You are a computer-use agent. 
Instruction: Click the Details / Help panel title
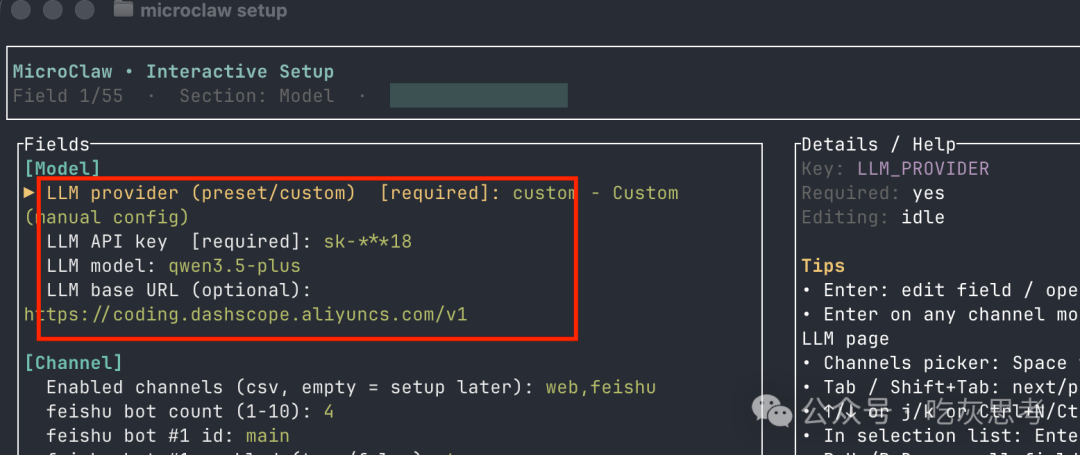coord(878,145)
